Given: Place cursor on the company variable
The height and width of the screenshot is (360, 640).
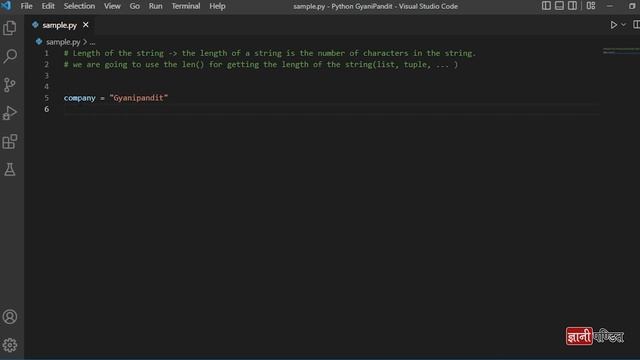Looking at the screenshot, I should coord(80,98).
